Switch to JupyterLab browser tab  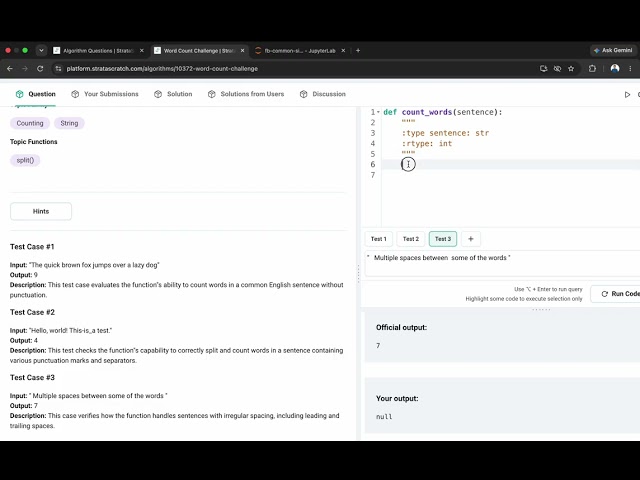(x=300, y=51)
